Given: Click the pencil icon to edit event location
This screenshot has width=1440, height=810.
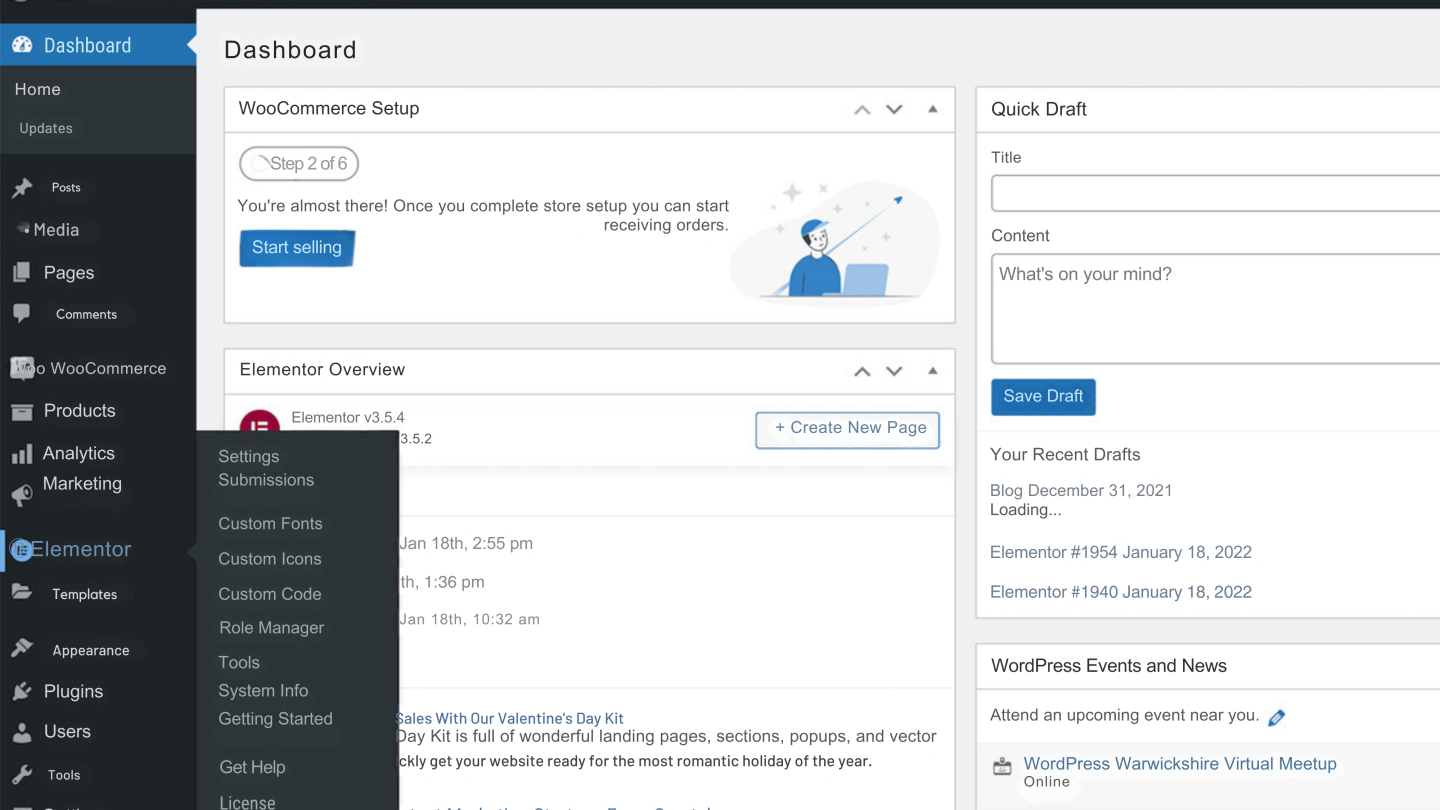Looking at the screenshot, I should 1276,717.
